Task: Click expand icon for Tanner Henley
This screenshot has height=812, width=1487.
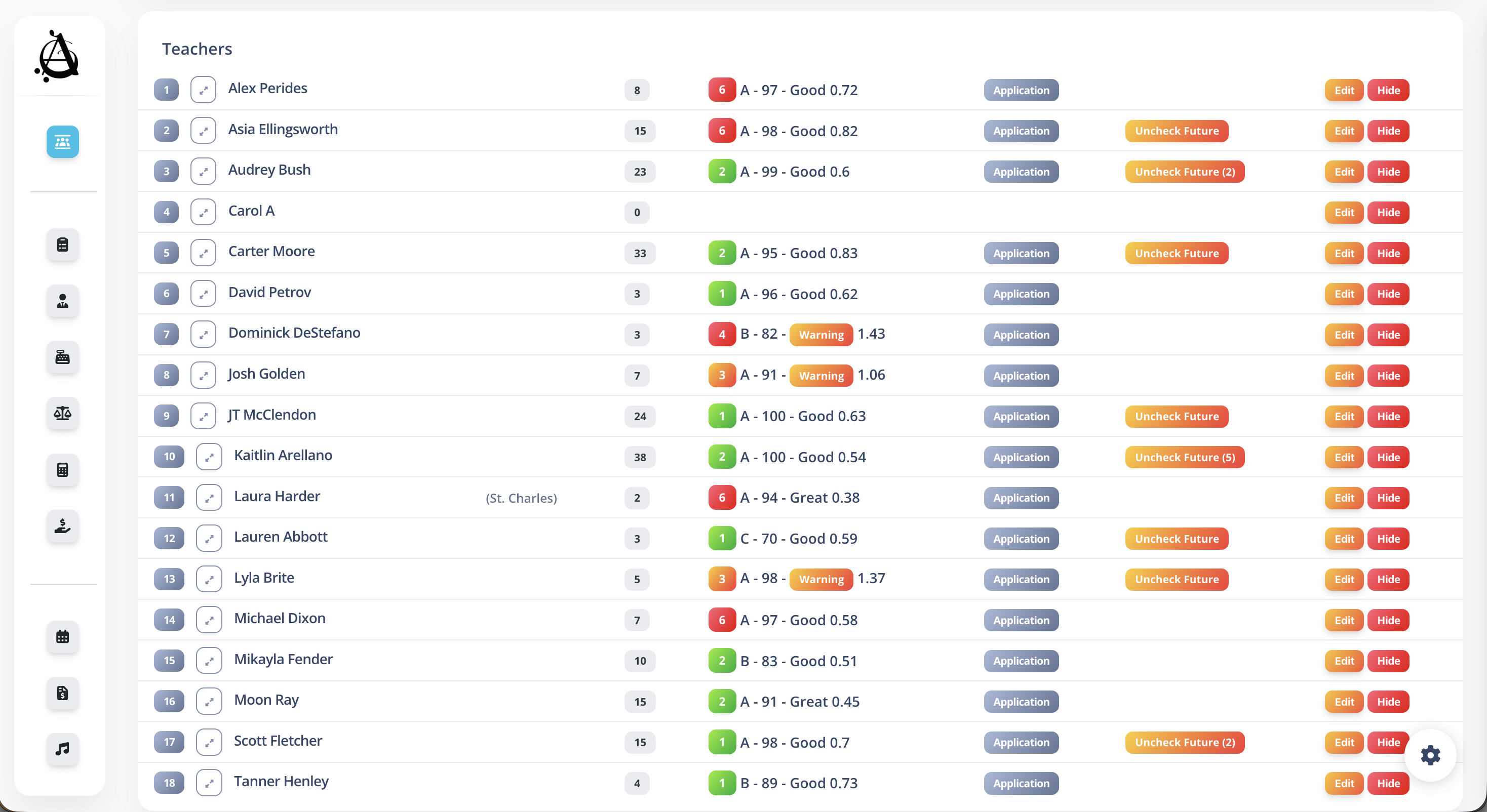Action: point(209,783)
